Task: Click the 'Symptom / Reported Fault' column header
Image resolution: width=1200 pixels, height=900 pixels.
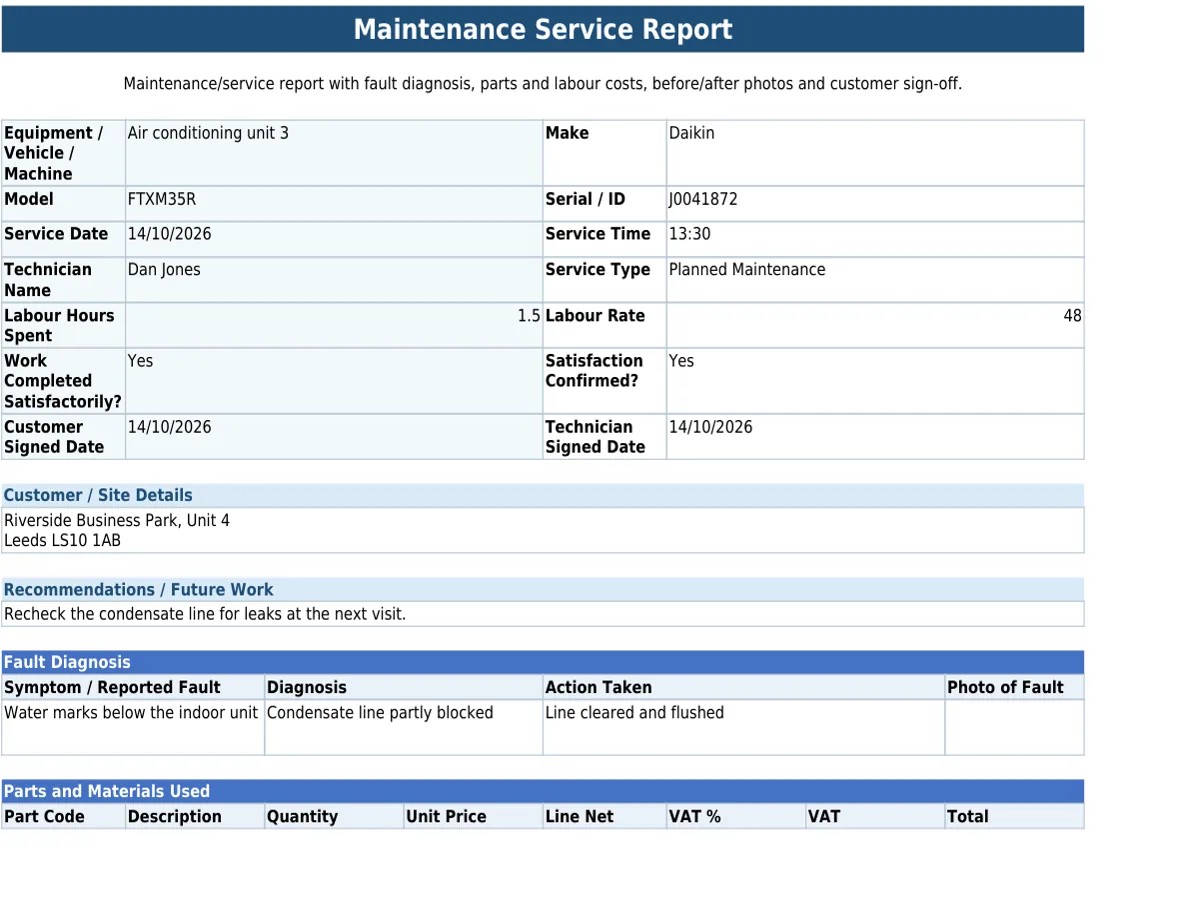Action: click(x=133, y=687)
